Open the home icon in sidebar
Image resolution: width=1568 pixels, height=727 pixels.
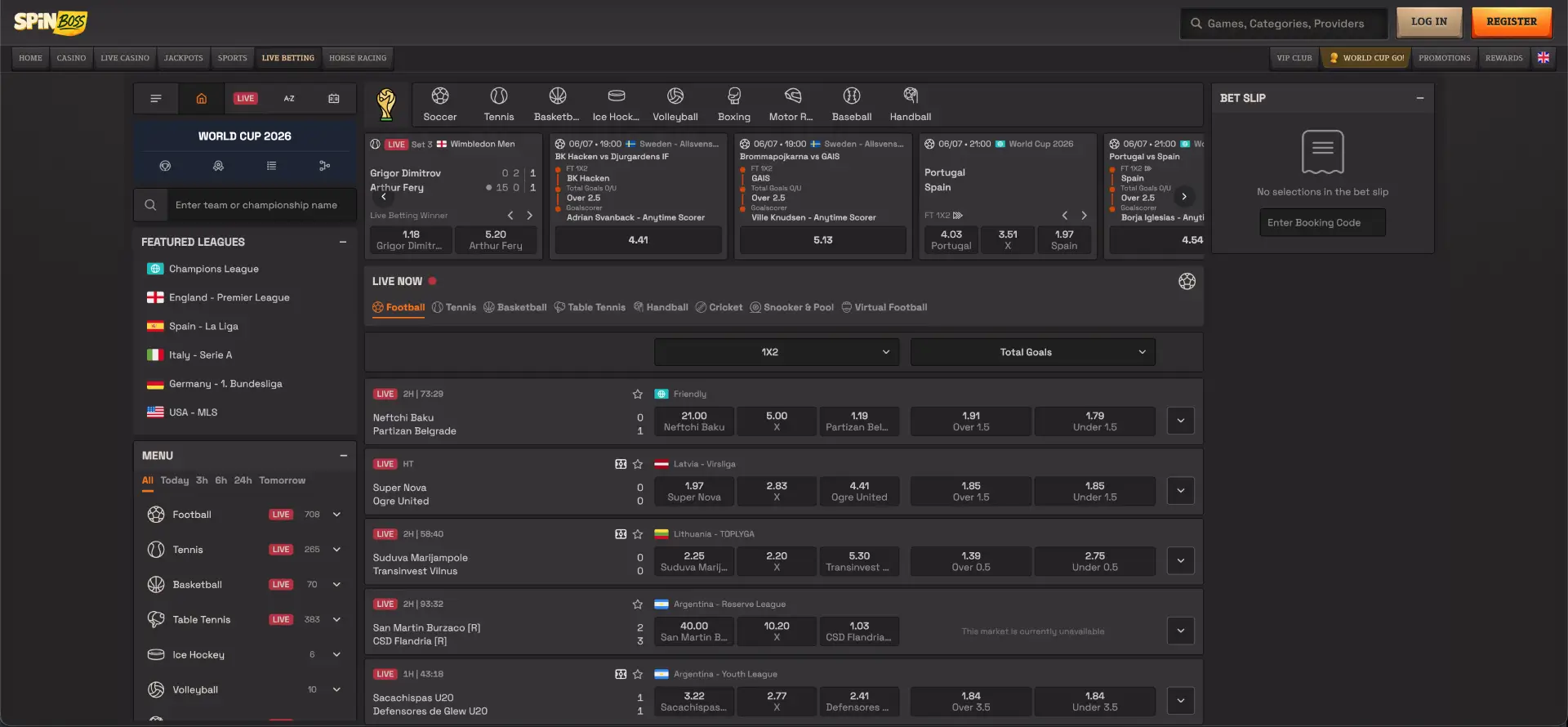coord(201,99)
